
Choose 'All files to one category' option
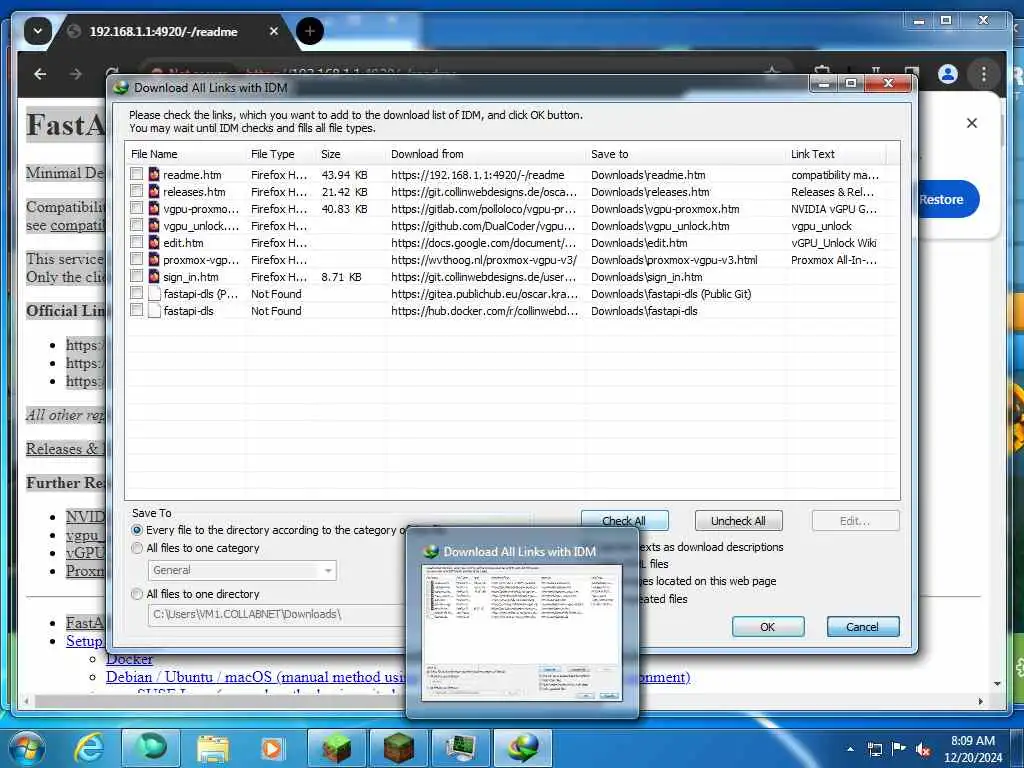click(136, 548)
